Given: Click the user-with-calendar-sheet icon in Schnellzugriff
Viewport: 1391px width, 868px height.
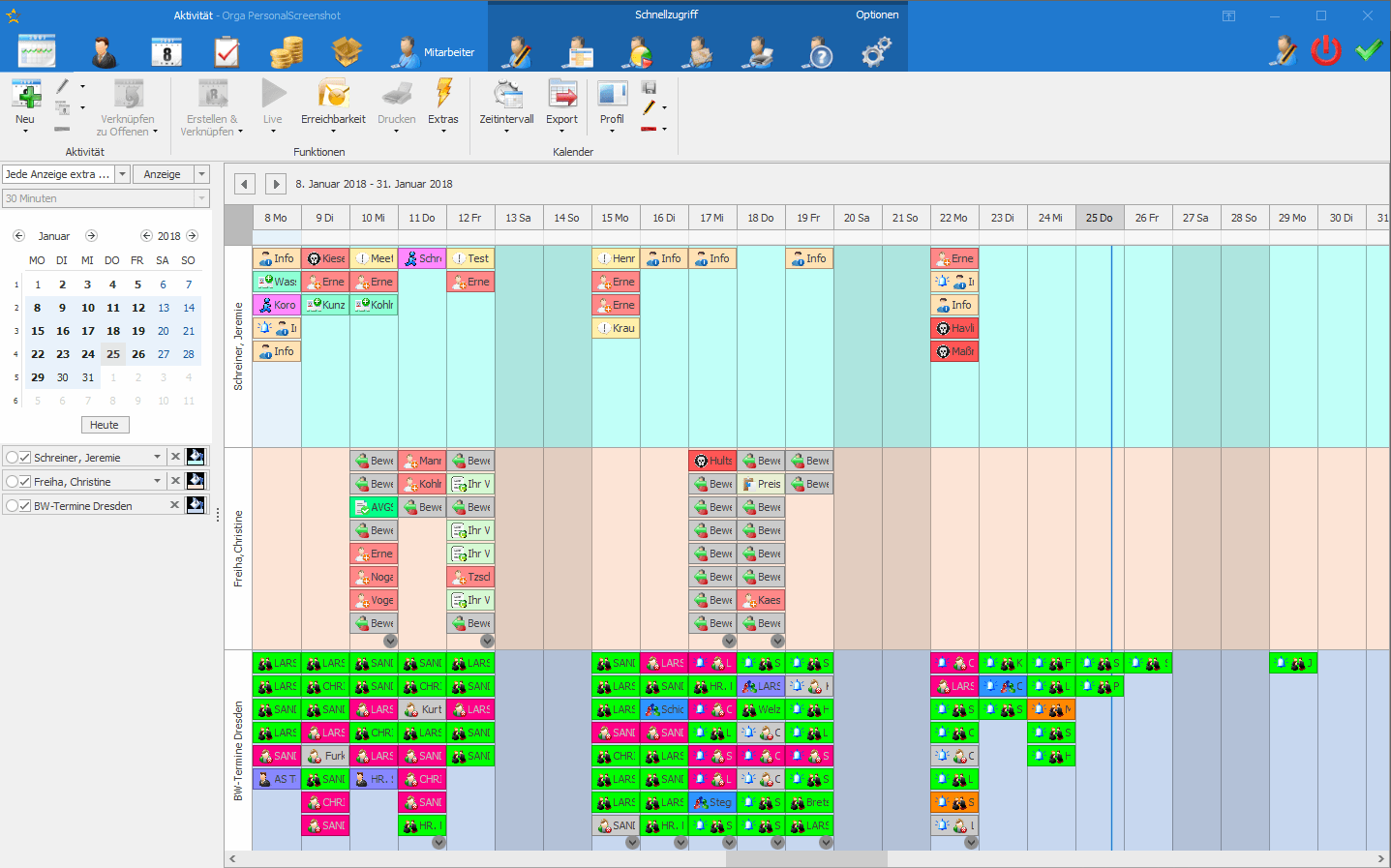Looking at the screenshot, I should tap(578, 52).
